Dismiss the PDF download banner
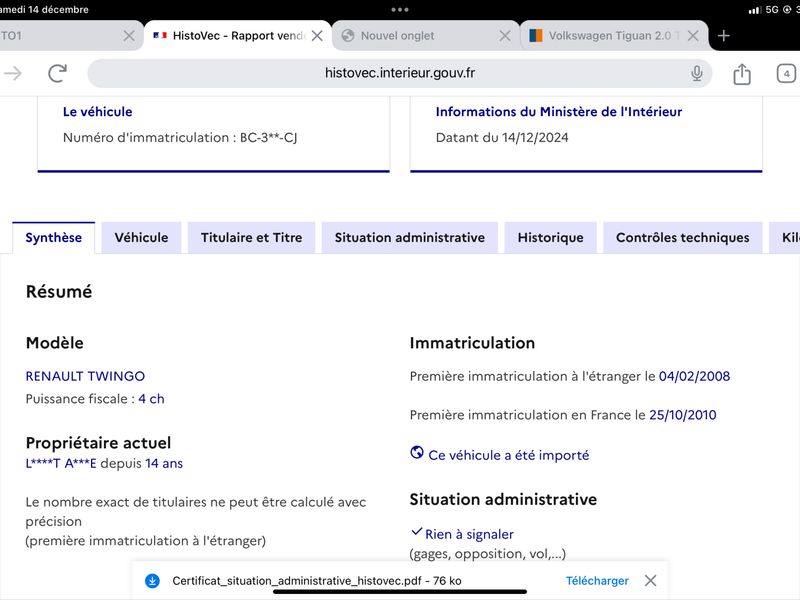Screen dimensions: 800x600 point(650,581)
